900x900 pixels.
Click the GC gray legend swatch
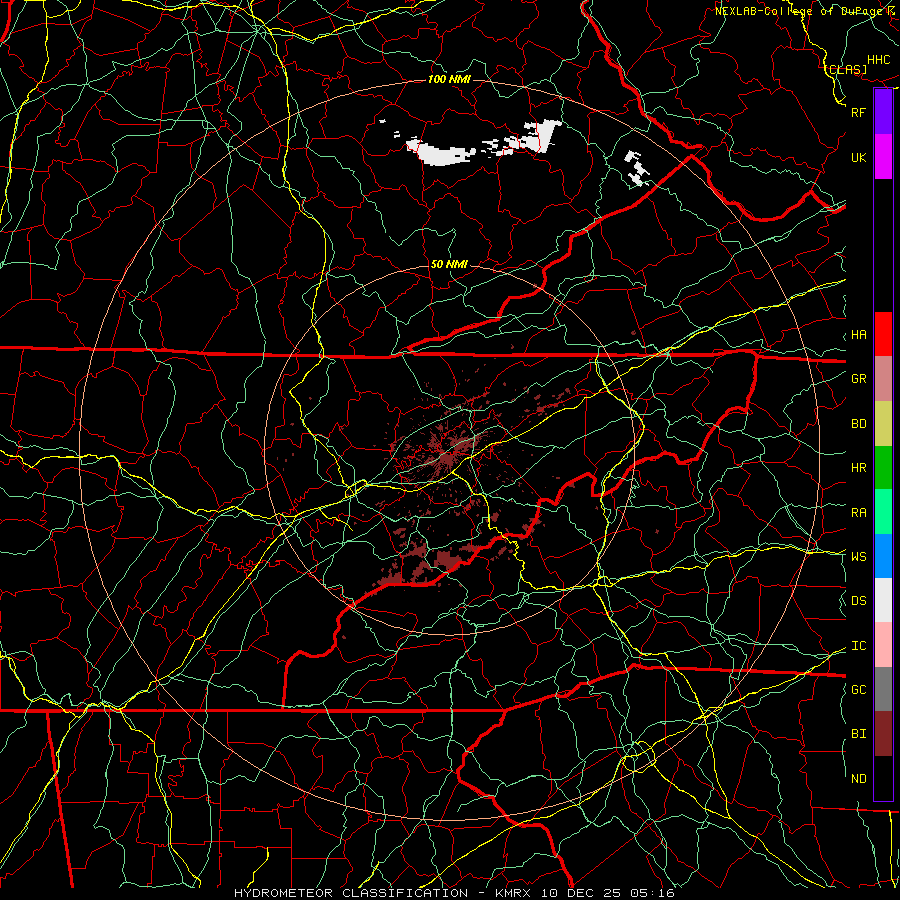(x=883, y=689)
